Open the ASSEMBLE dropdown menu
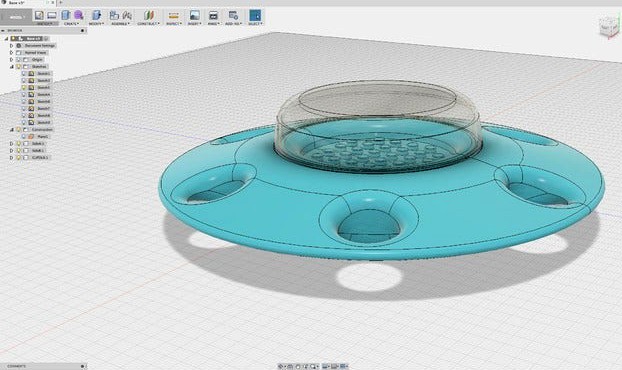The image size is (622, 370). (121, 24)
